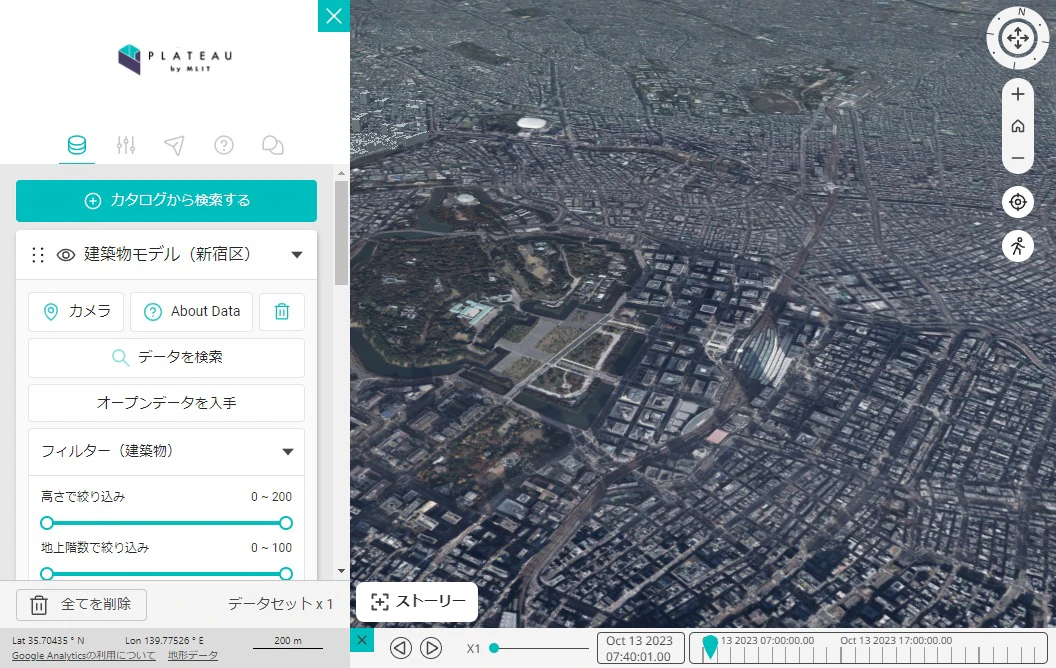Click オープンデータを入手 button

[166, 403]
